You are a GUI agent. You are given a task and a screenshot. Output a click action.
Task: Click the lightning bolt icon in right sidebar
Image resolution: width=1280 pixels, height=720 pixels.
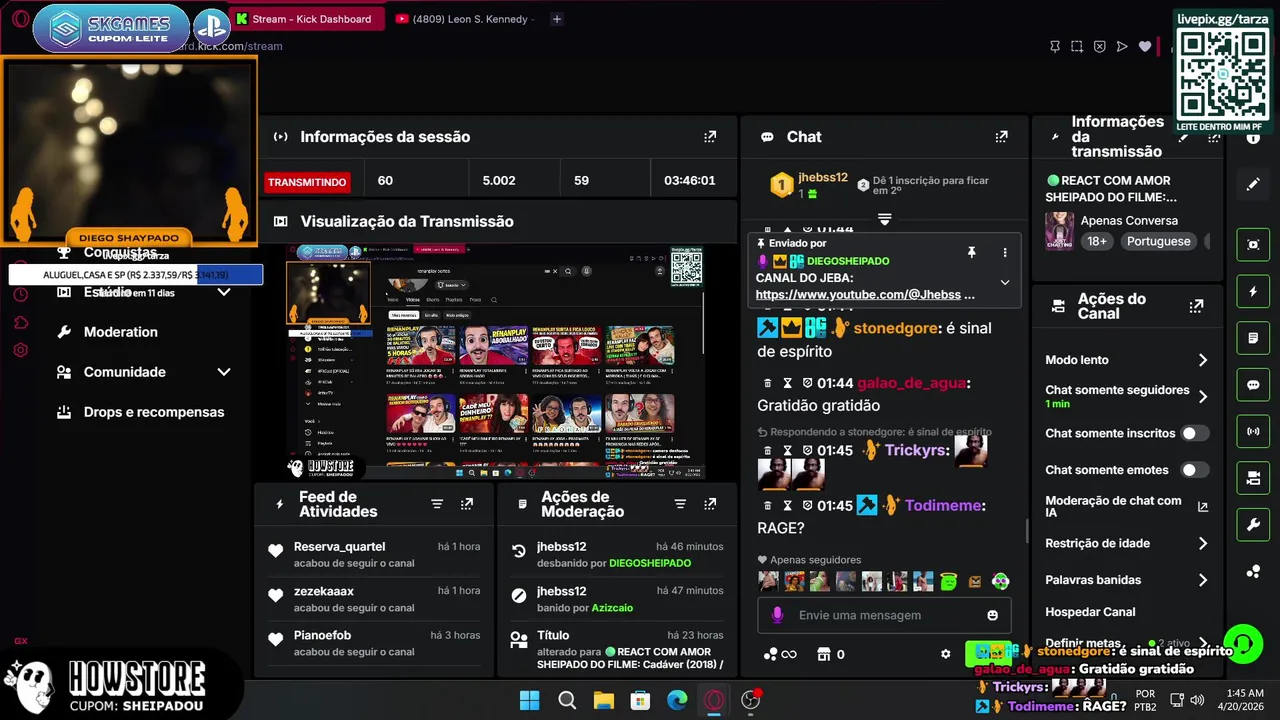(x=1253, y=291)
